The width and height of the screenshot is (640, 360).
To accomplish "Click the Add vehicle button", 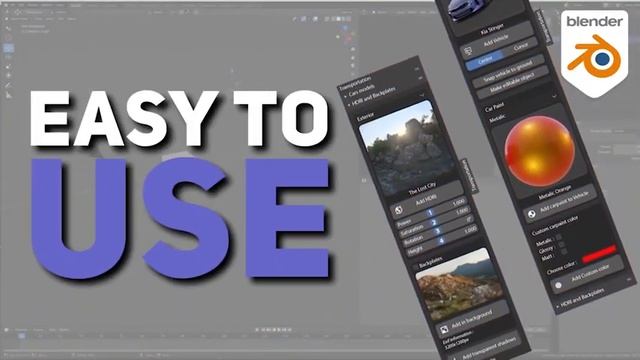I will pyautogui.click(x=497, y=40).
